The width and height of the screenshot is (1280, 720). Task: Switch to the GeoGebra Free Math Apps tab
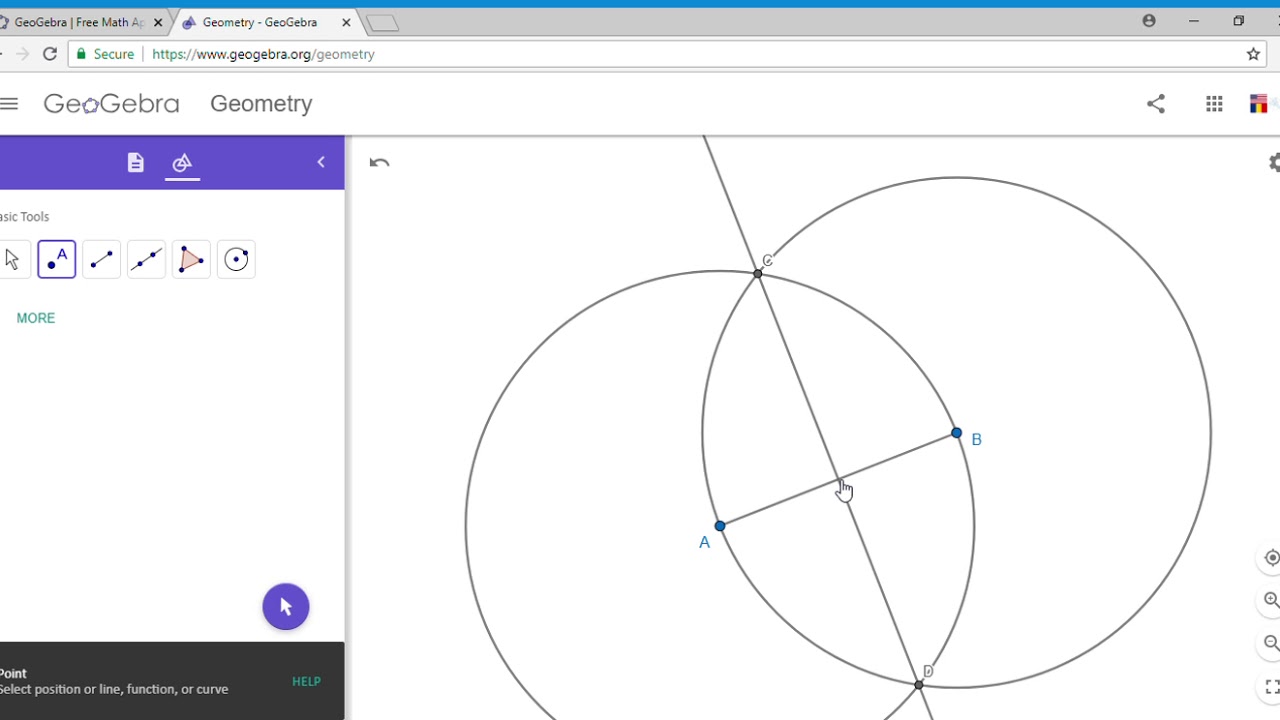(x=78, y=22)
